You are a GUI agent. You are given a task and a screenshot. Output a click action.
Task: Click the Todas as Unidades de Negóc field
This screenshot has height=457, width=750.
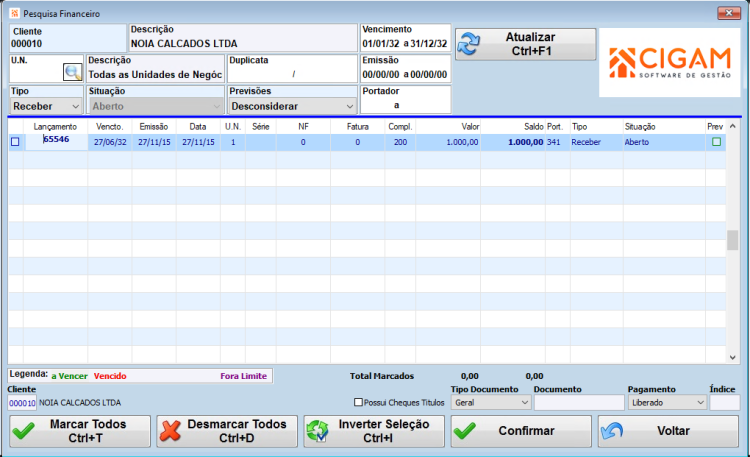(155, 68)
